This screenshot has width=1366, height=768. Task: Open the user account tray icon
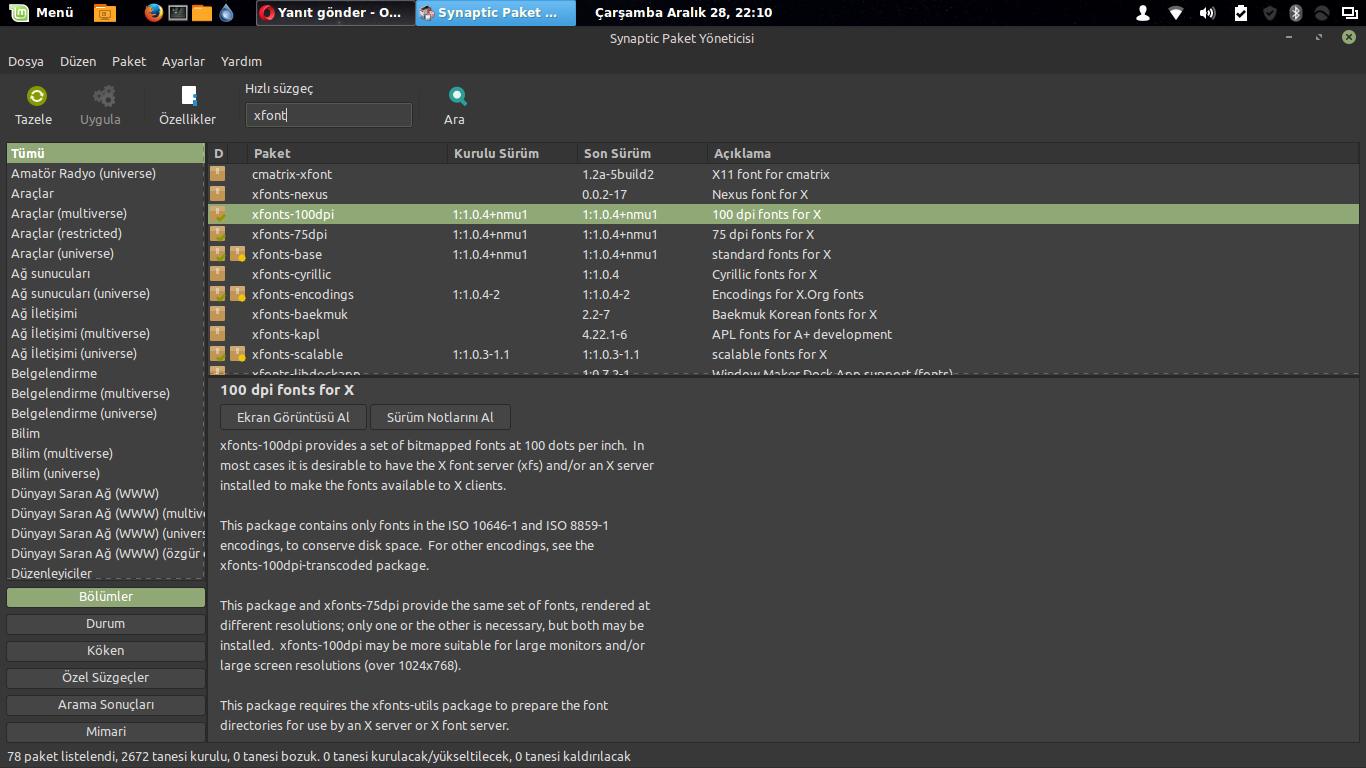click(1143, 13)
